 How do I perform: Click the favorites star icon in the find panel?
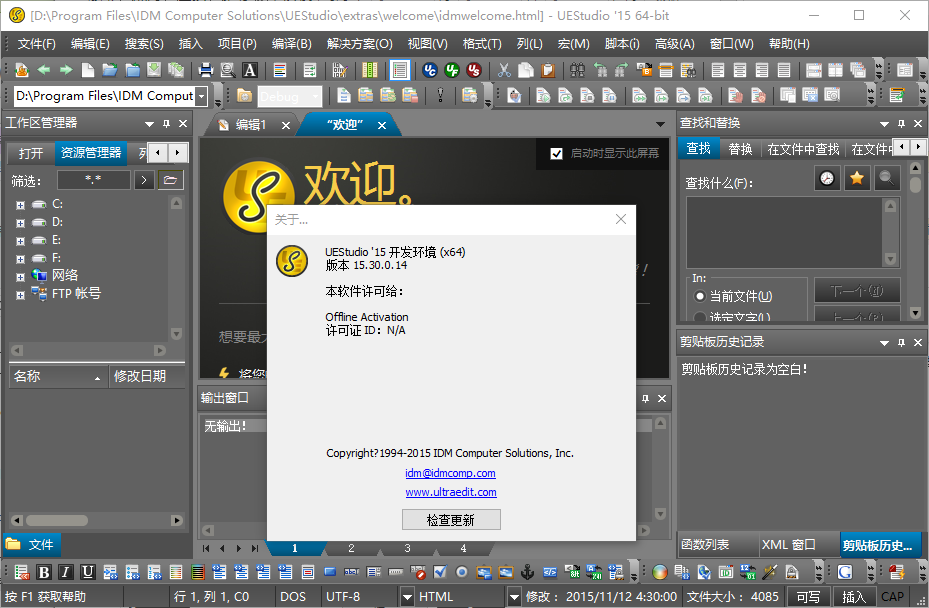pos(856,178)
